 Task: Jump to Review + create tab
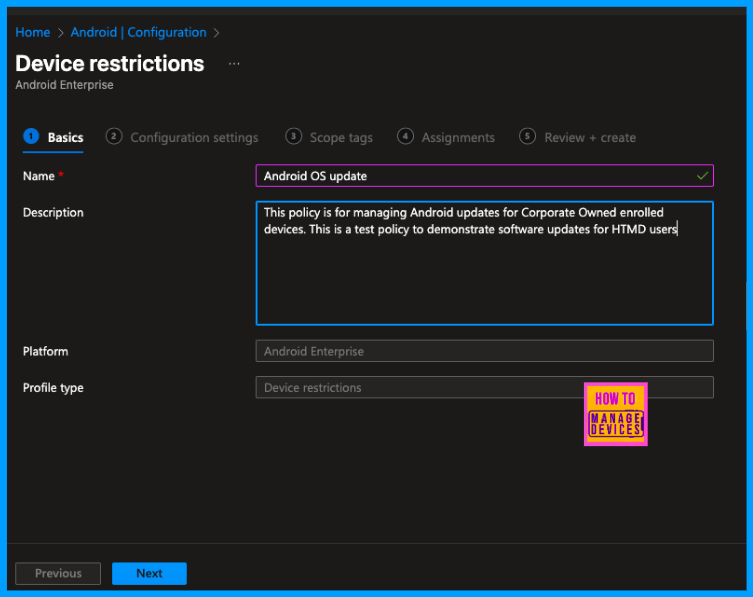coord(578,137)
